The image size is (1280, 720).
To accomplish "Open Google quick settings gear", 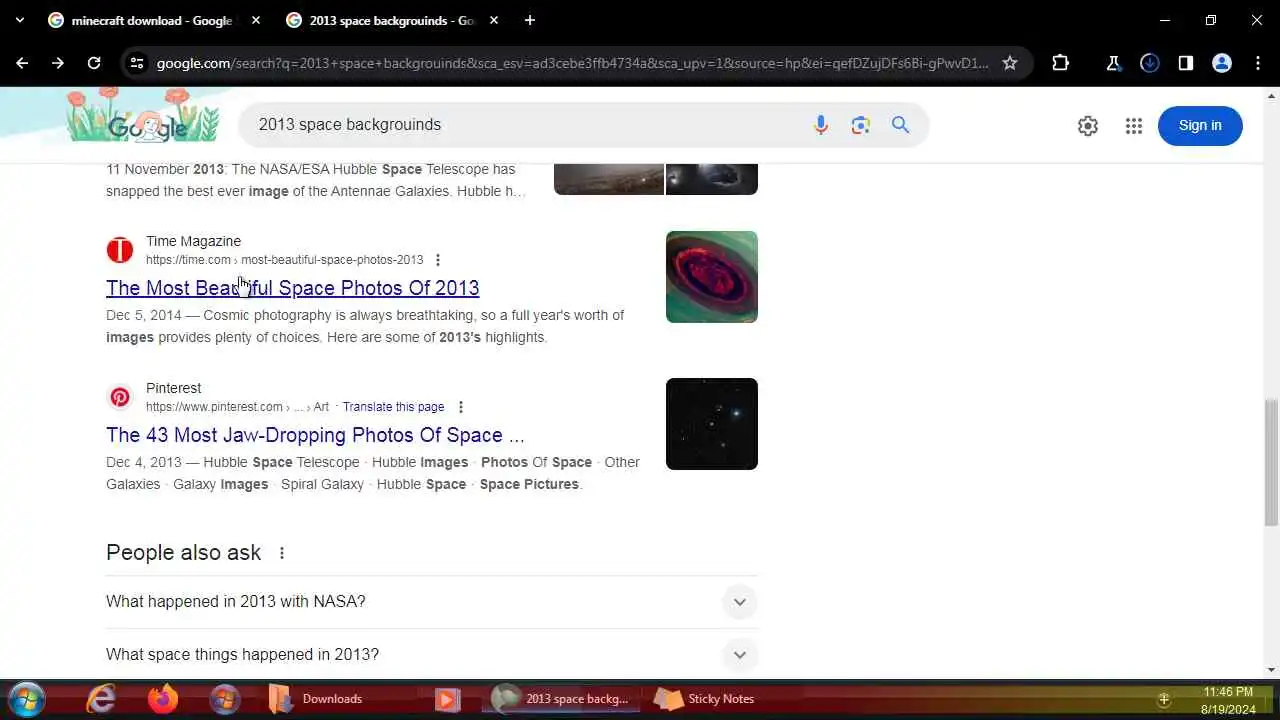I will point(1088,126).
